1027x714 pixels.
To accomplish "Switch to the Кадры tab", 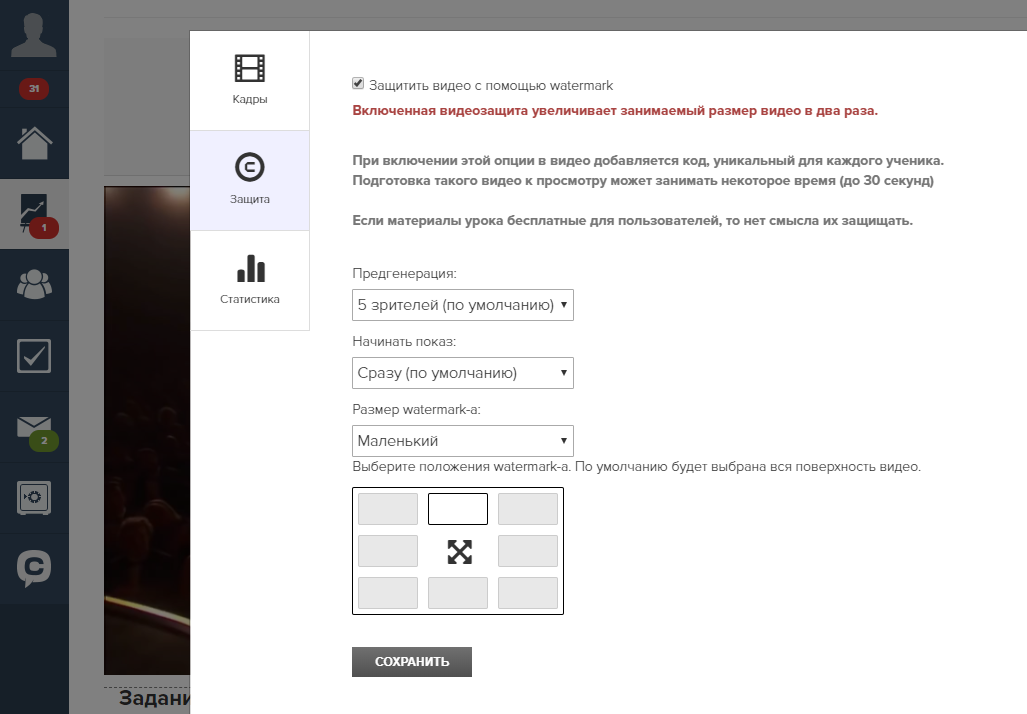I will [x=250, y=81].
